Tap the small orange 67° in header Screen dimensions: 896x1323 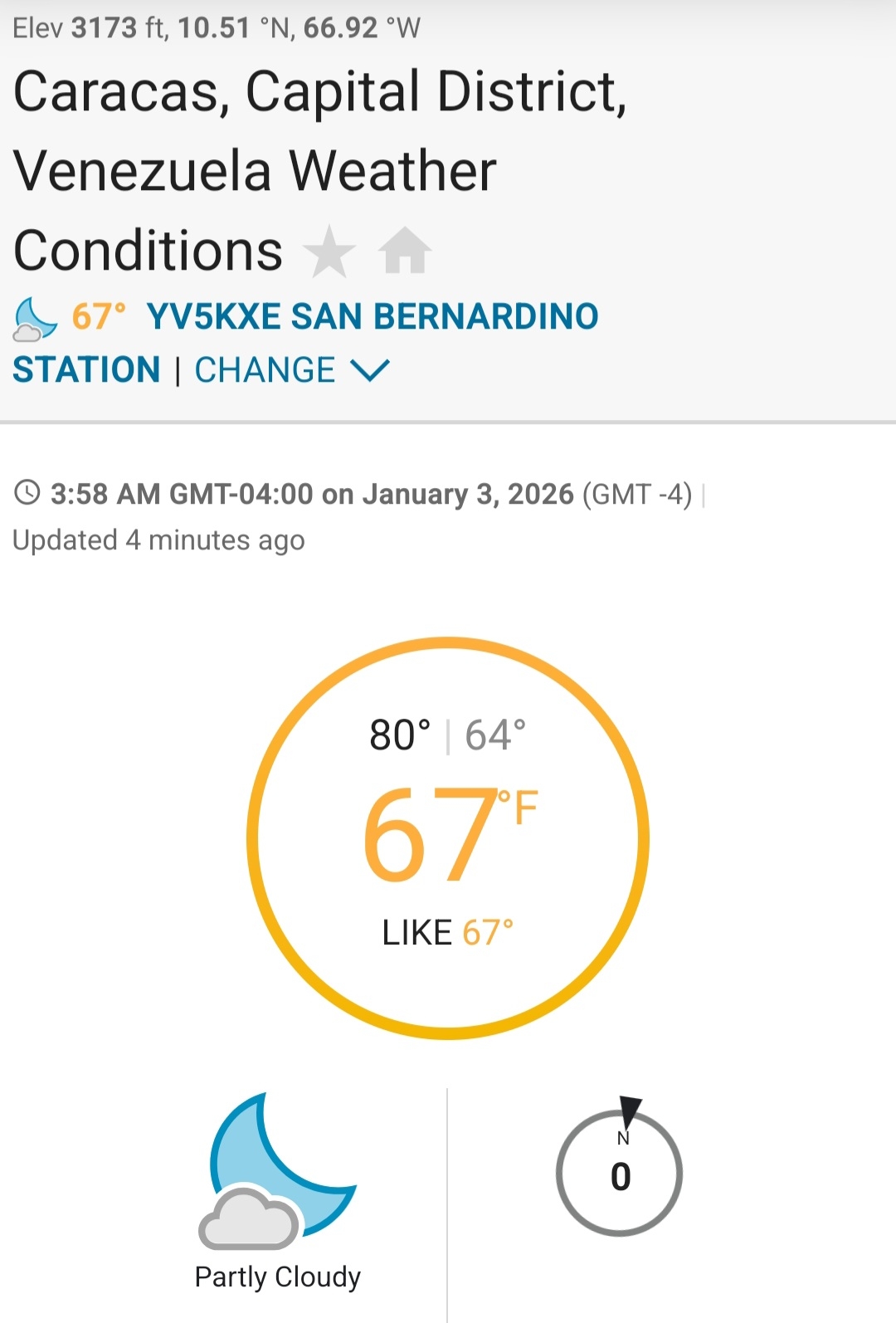pyautogui.click(x=99, y=316)
